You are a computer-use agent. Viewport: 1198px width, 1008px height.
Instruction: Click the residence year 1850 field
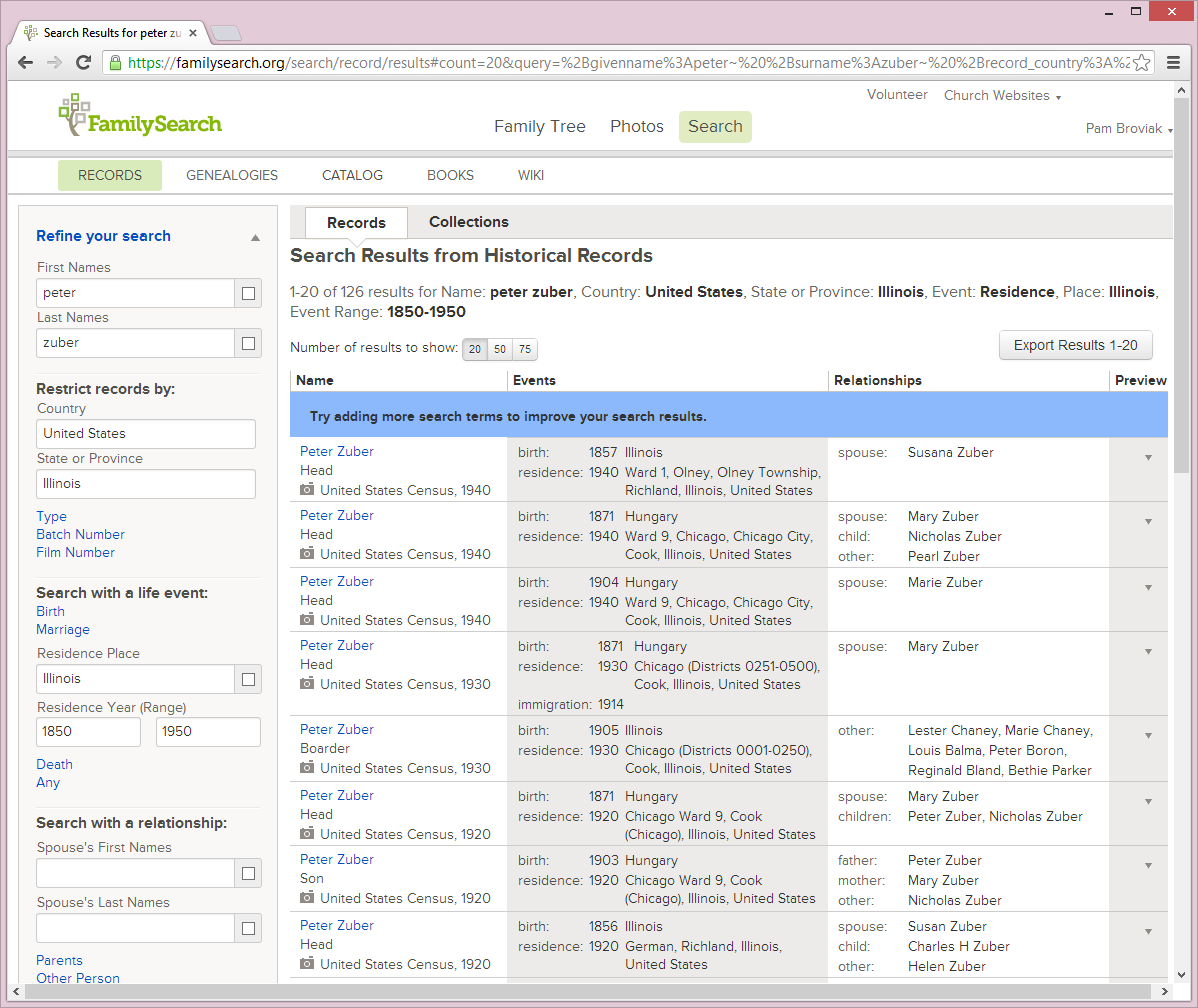pos(89,732)
